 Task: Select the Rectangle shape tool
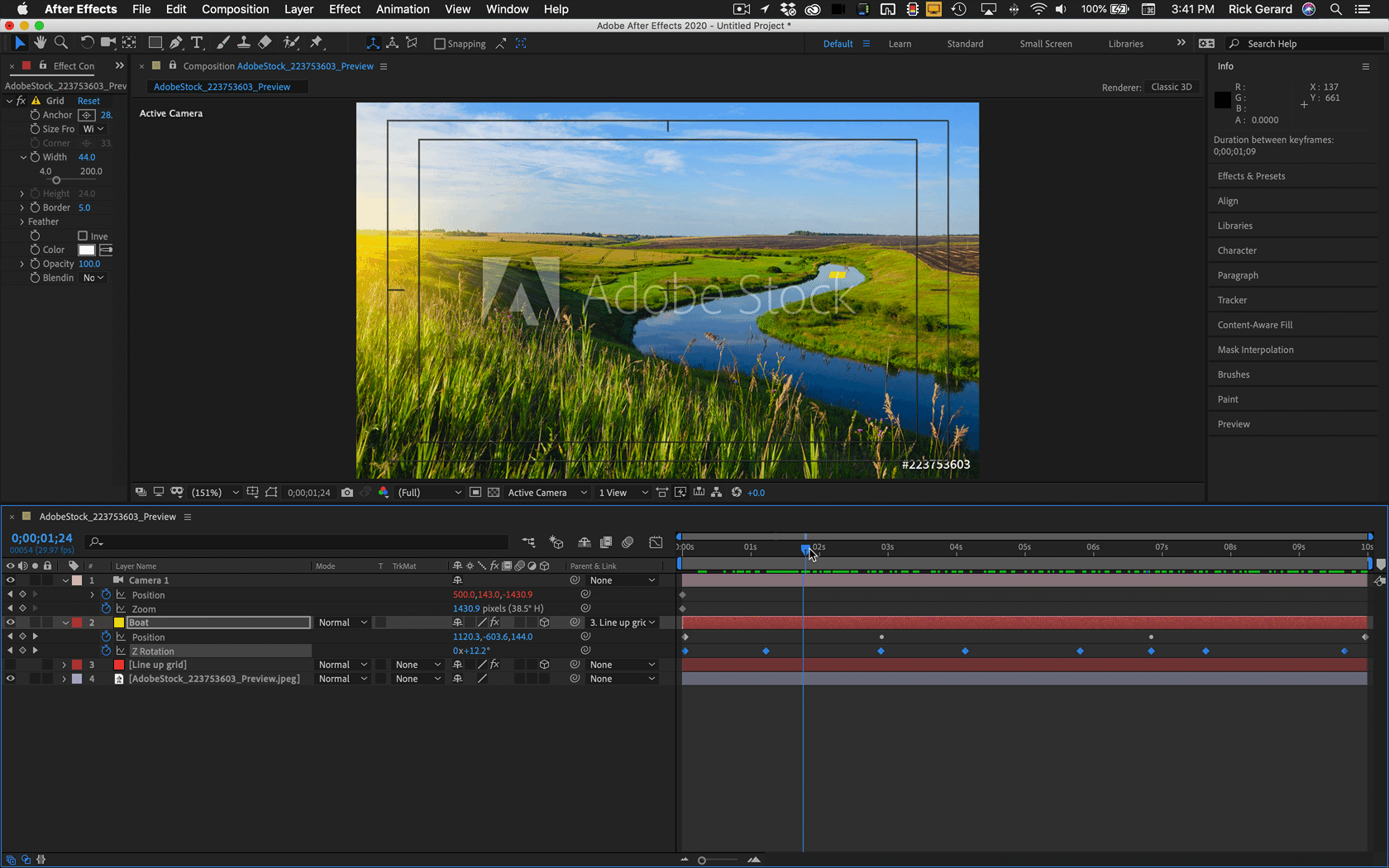pos(155,43)
